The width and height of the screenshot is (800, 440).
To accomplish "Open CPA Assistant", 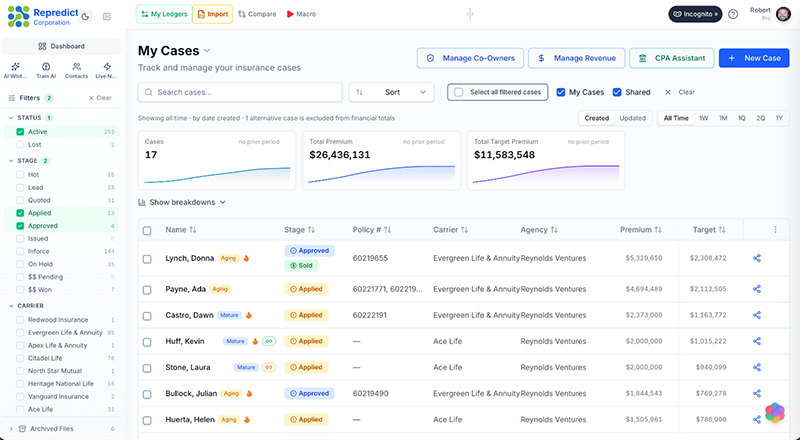I will click(x=671, y=58).
